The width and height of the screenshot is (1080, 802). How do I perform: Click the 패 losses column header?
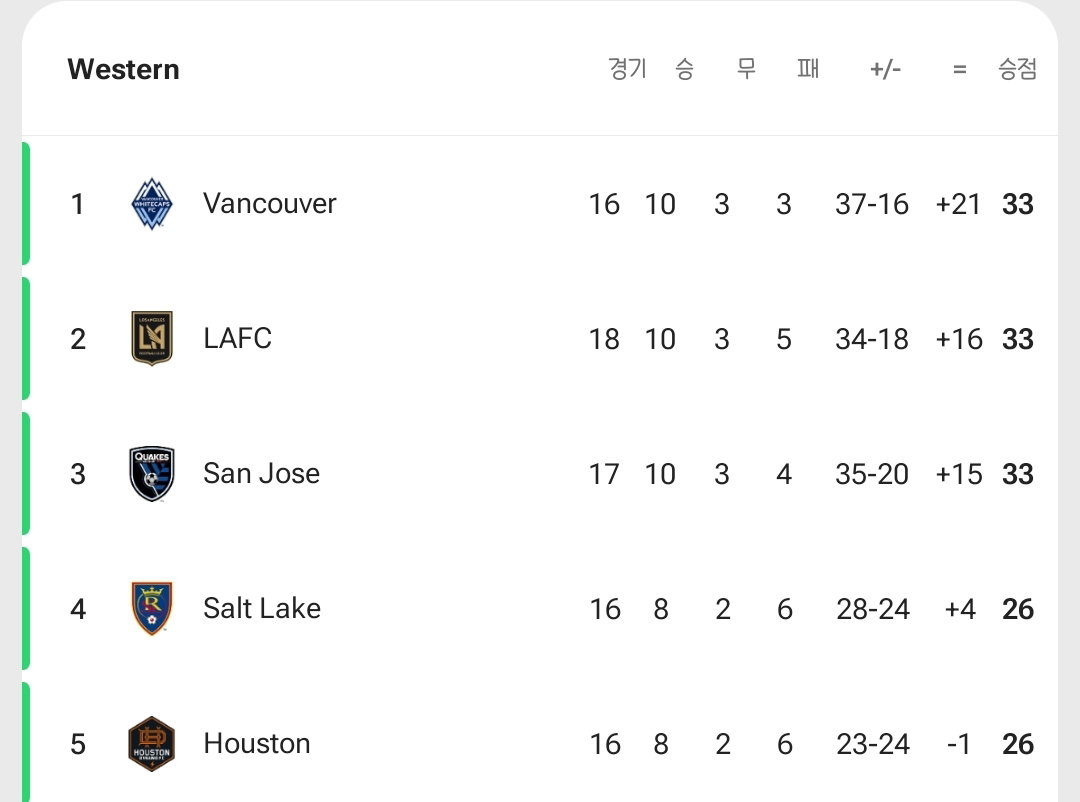[x=808, y=69]
